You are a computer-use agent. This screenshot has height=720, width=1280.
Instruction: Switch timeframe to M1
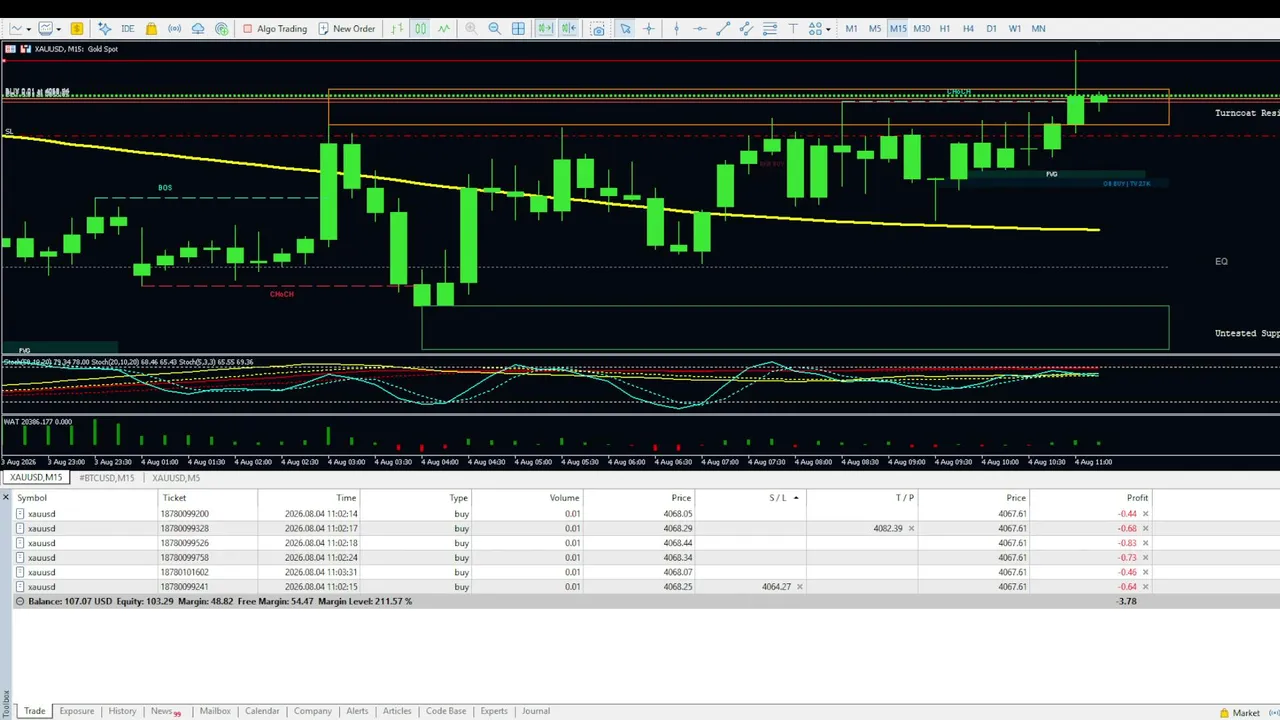click(851, 28)
